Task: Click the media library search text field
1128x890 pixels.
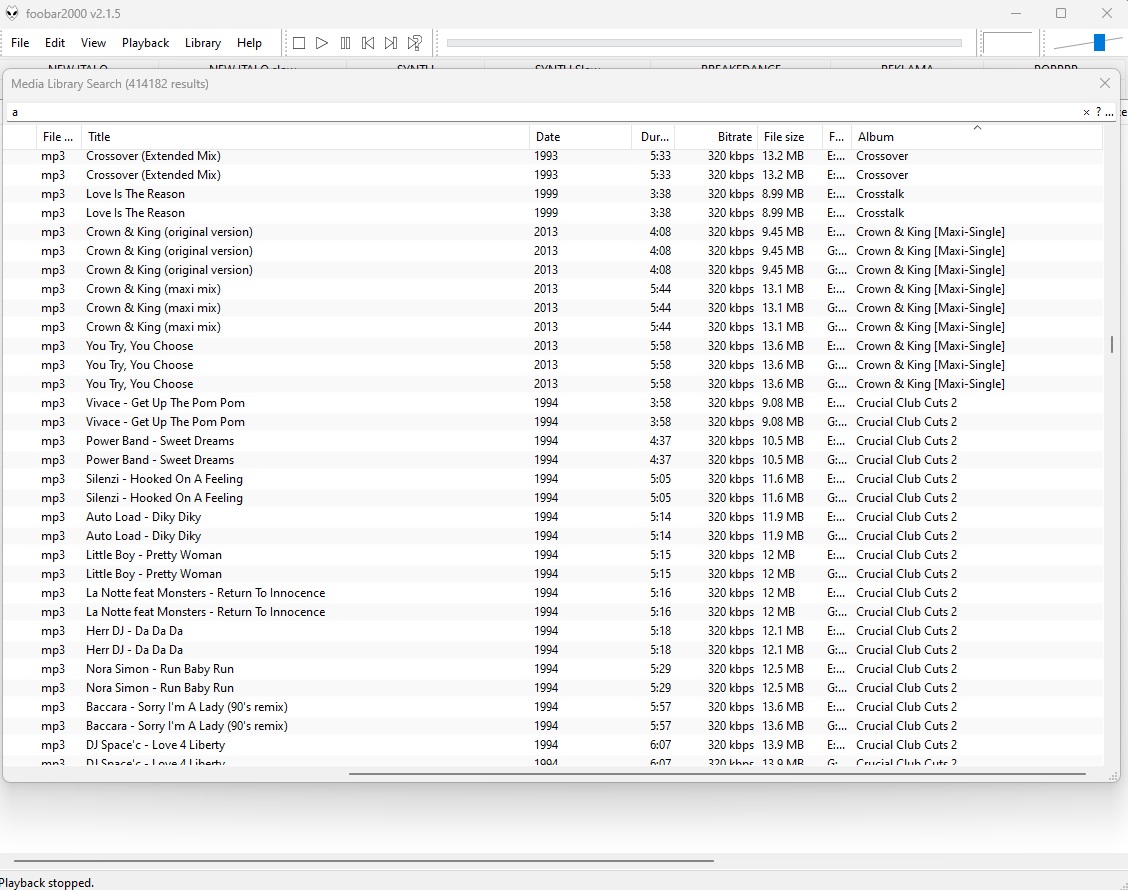Action: pyautogui.click(x=540, y=112)
